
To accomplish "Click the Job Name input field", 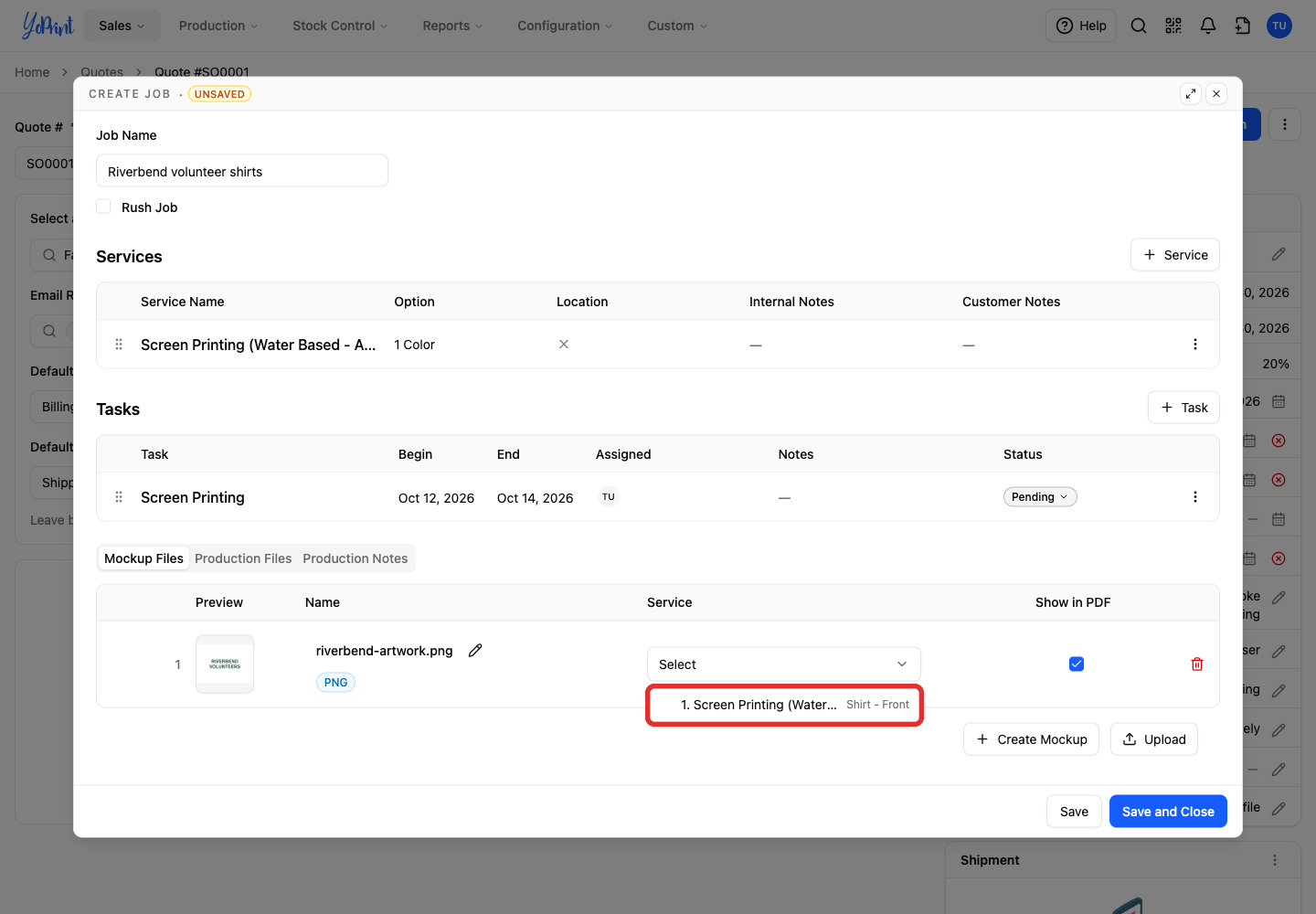I will (242, 171).
